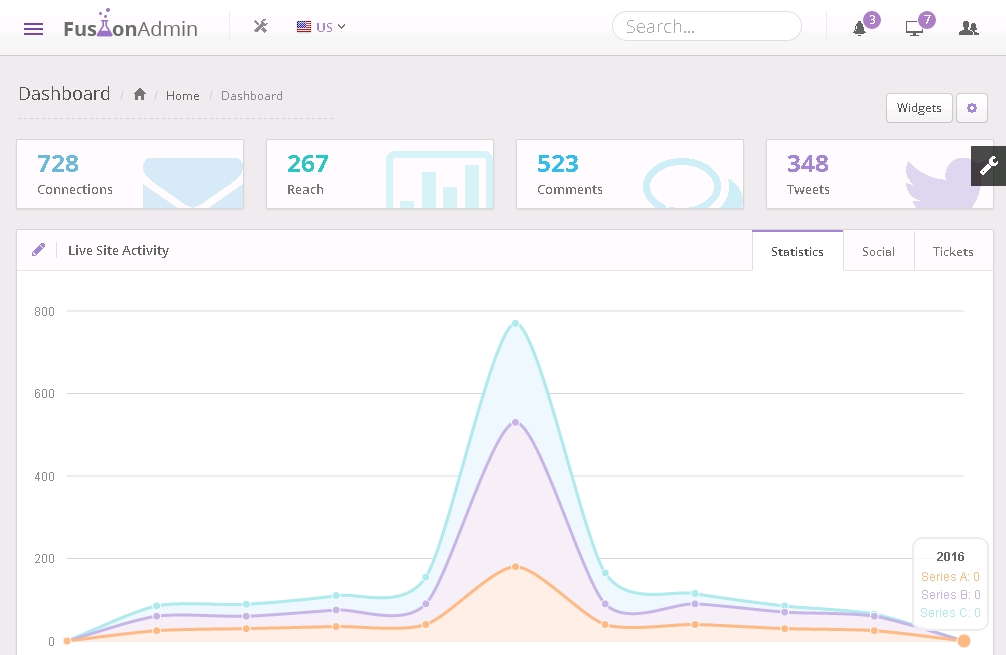Open the 267 Reach stat card
The height and width of the screenshot is (655, 1006).
pos(380,174)
